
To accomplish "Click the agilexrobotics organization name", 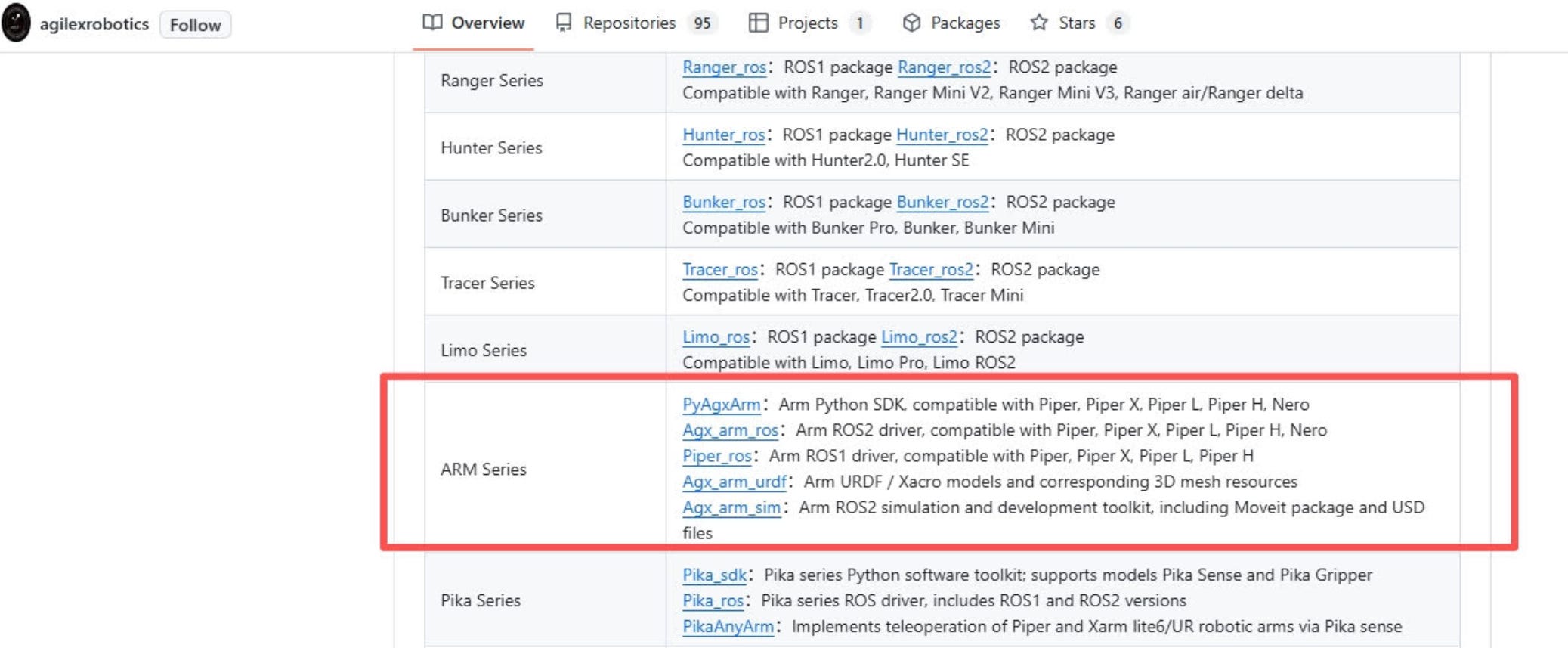I will (94, 24).
